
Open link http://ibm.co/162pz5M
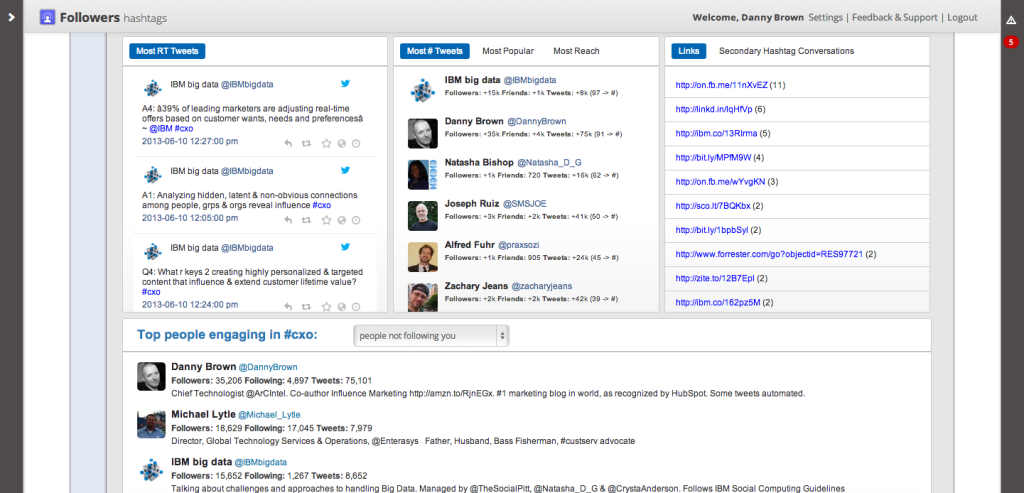718,302
